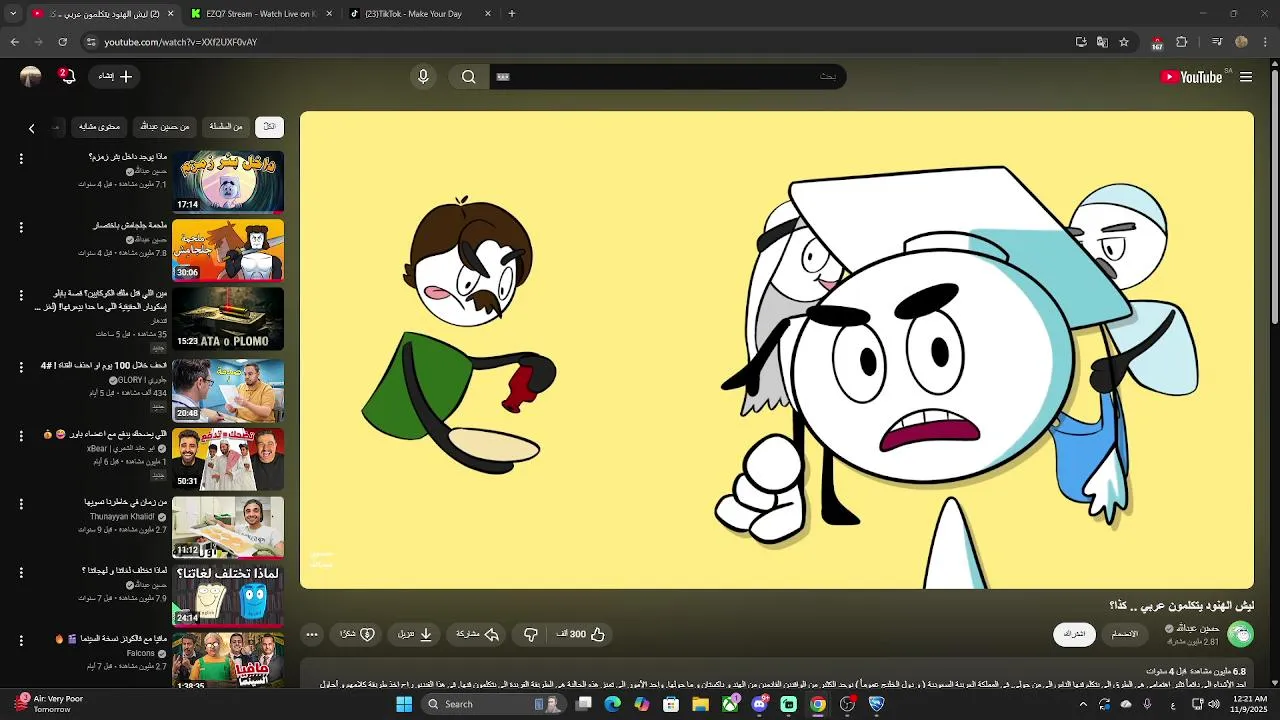Open a new browser tab
Screen dimensions: 1280x720
tap(512, 14)
